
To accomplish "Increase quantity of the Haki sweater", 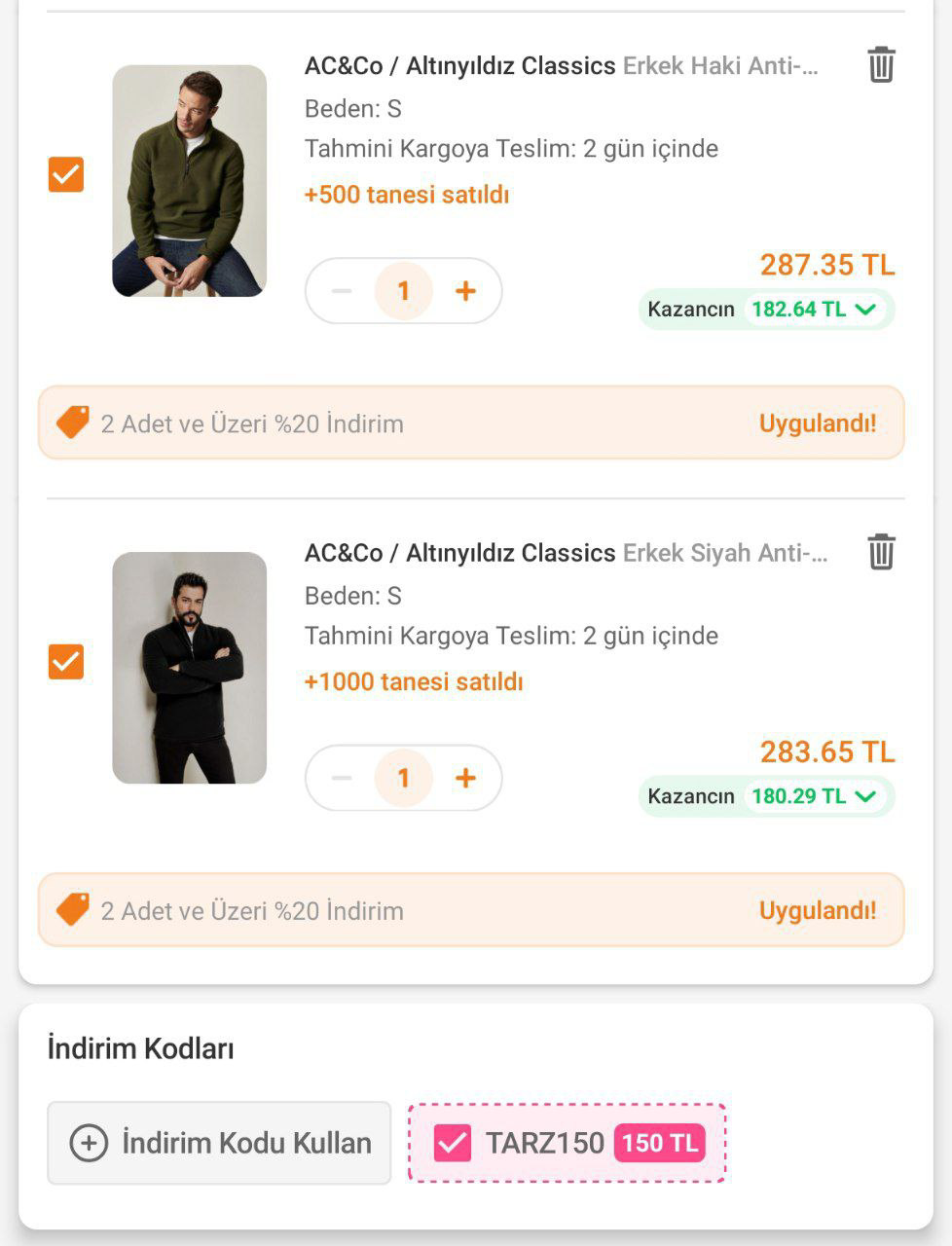I will (x=465, y=291).
